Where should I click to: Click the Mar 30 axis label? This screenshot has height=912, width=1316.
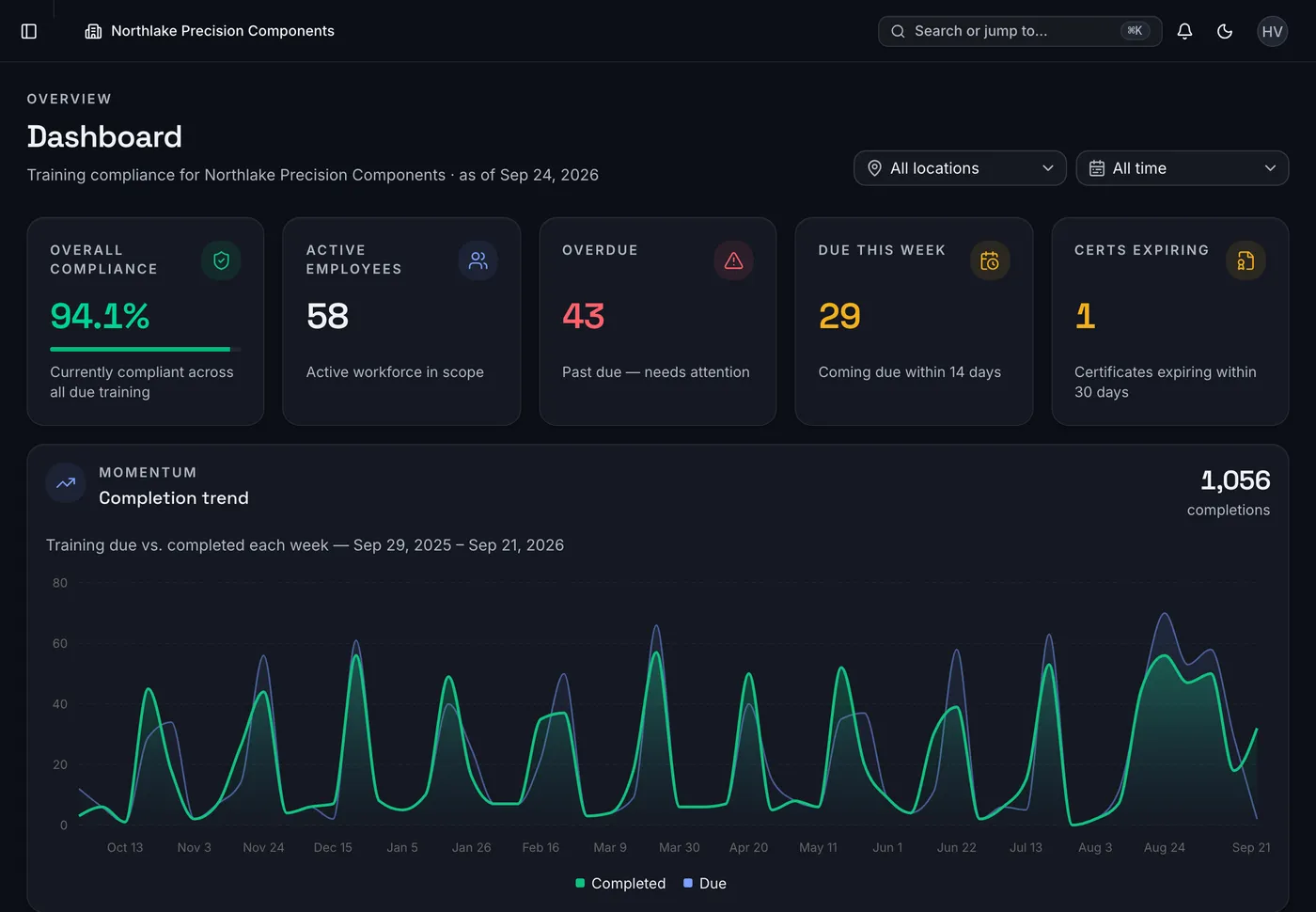pyautogui.click(x=679, y=847)
